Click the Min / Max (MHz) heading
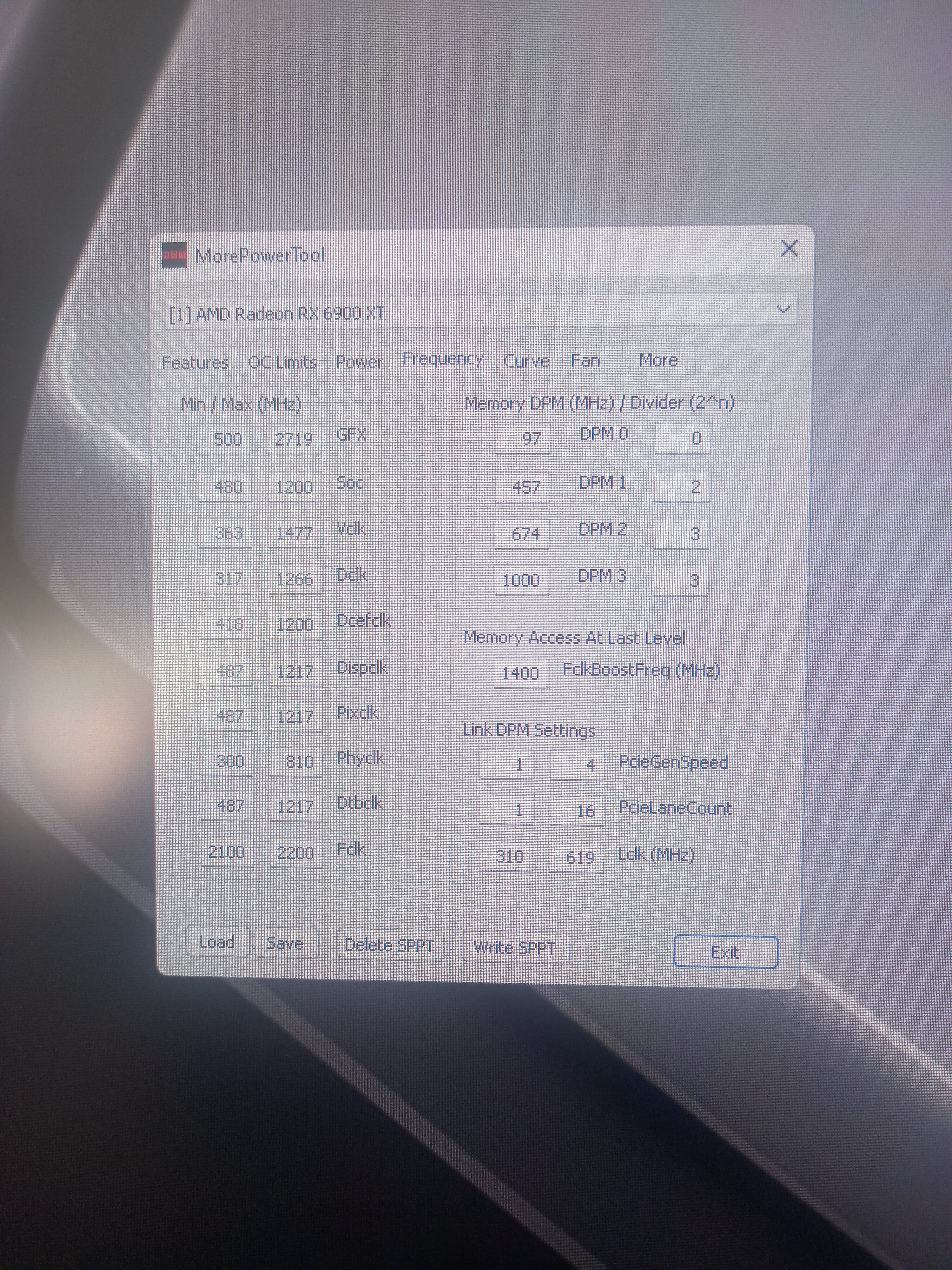 (x=241, y=404)
